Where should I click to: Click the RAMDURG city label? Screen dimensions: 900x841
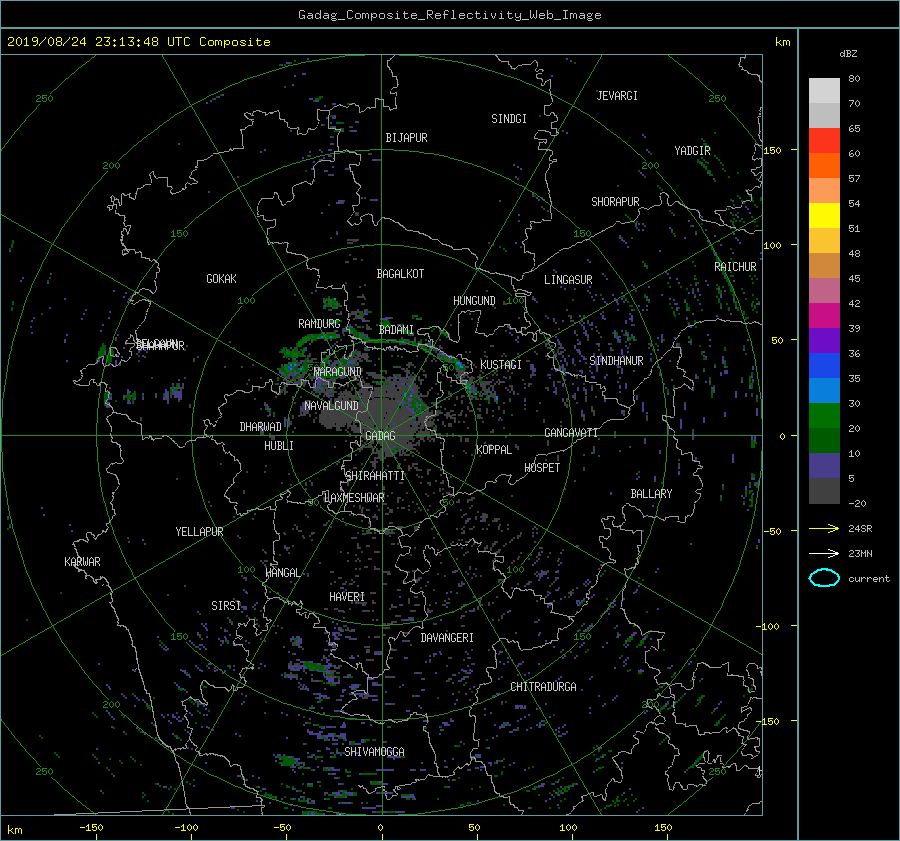point(319,324)
